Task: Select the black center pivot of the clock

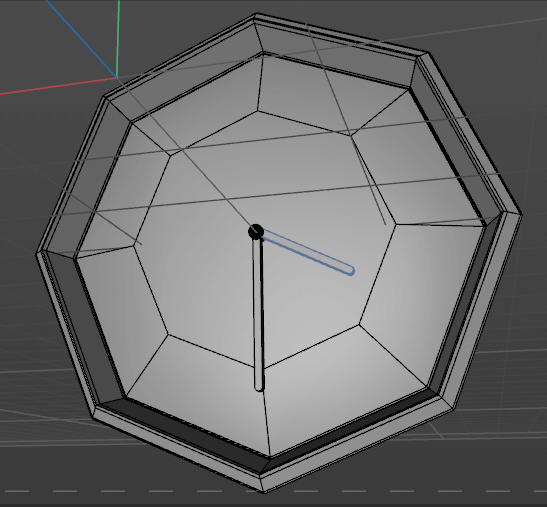Action: click(256, 232)
